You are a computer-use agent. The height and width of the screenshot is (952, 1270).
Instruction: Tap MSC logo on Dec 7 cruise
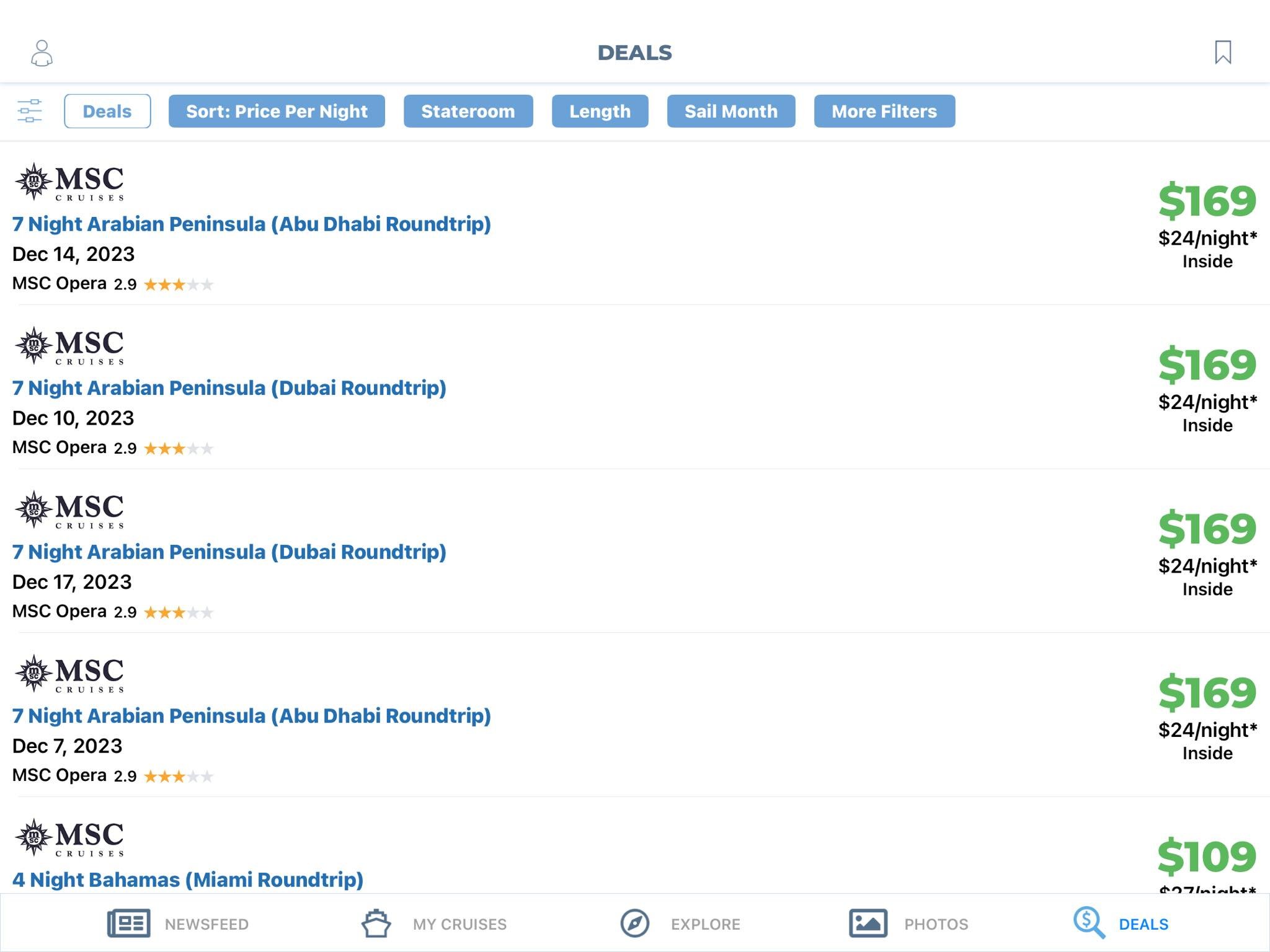pyautogui.click(x=69, y=673)
